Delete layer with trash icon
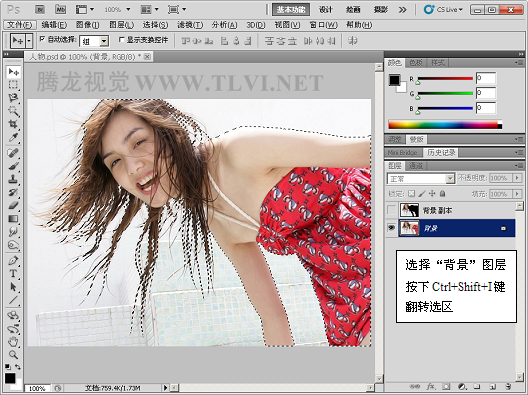This screenshot has width=528, height=395. pyautogui.click(x=508, y=387)
